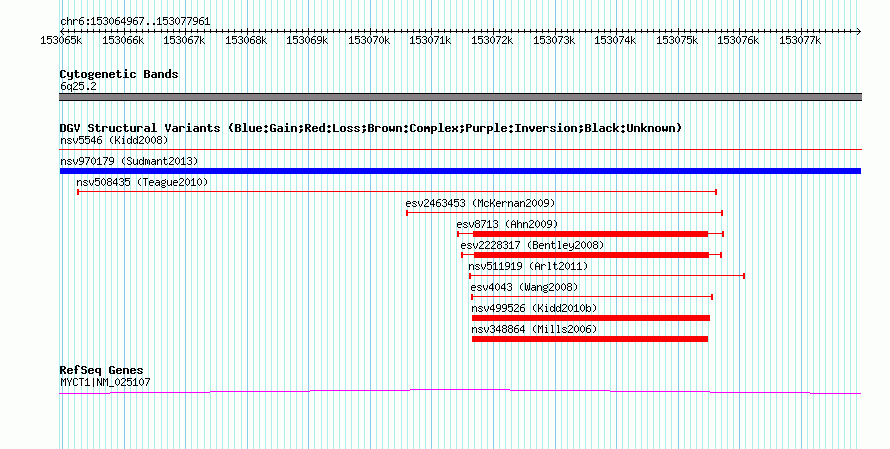This screenshot has width=890, height=449.
Task: Click the nsv970179 (Sudmant2013) label
Action: pyautogui.click(x=129, y=161)
